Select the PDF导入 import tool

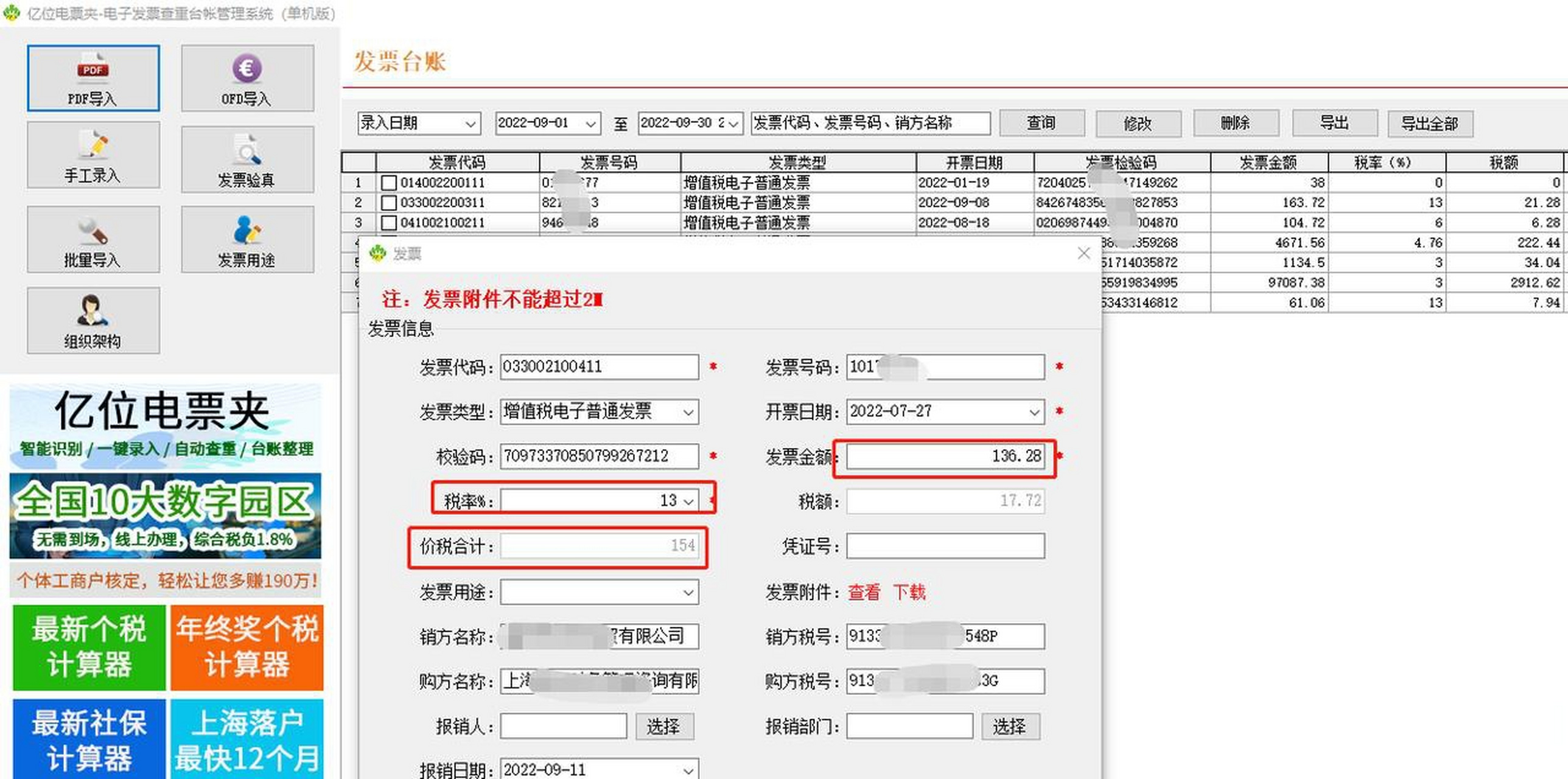[93, 78]
